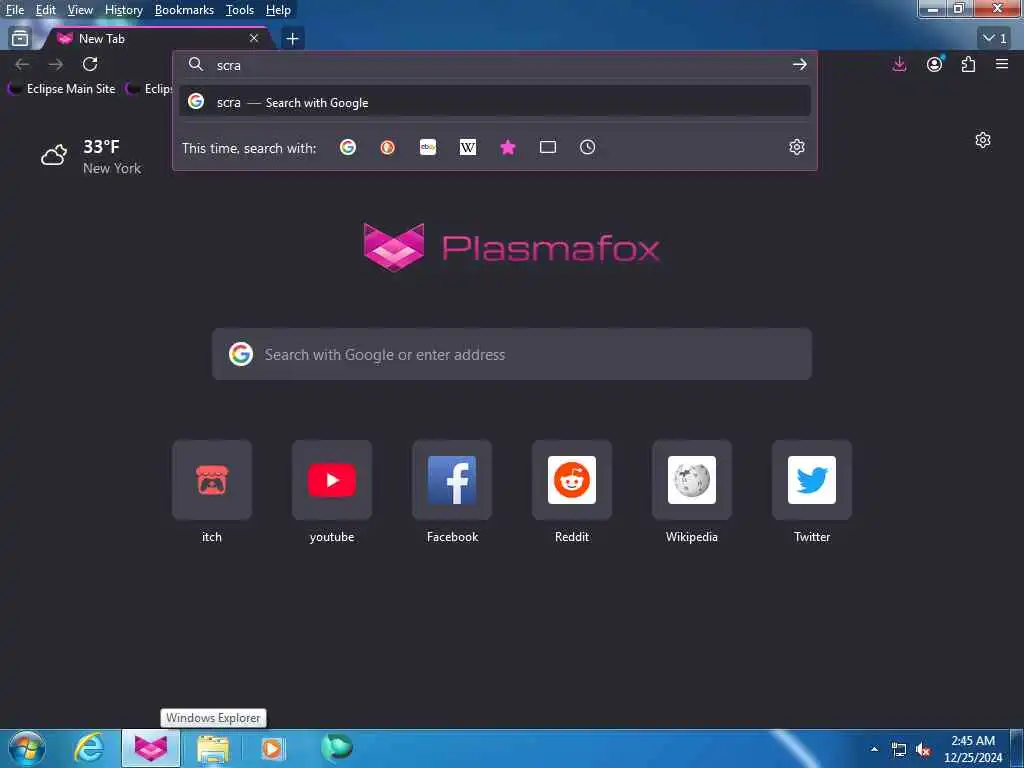This screenshot has width=1024, height=768.
Task: Search this time with eBay icon
Action: (x=428, y=147)
